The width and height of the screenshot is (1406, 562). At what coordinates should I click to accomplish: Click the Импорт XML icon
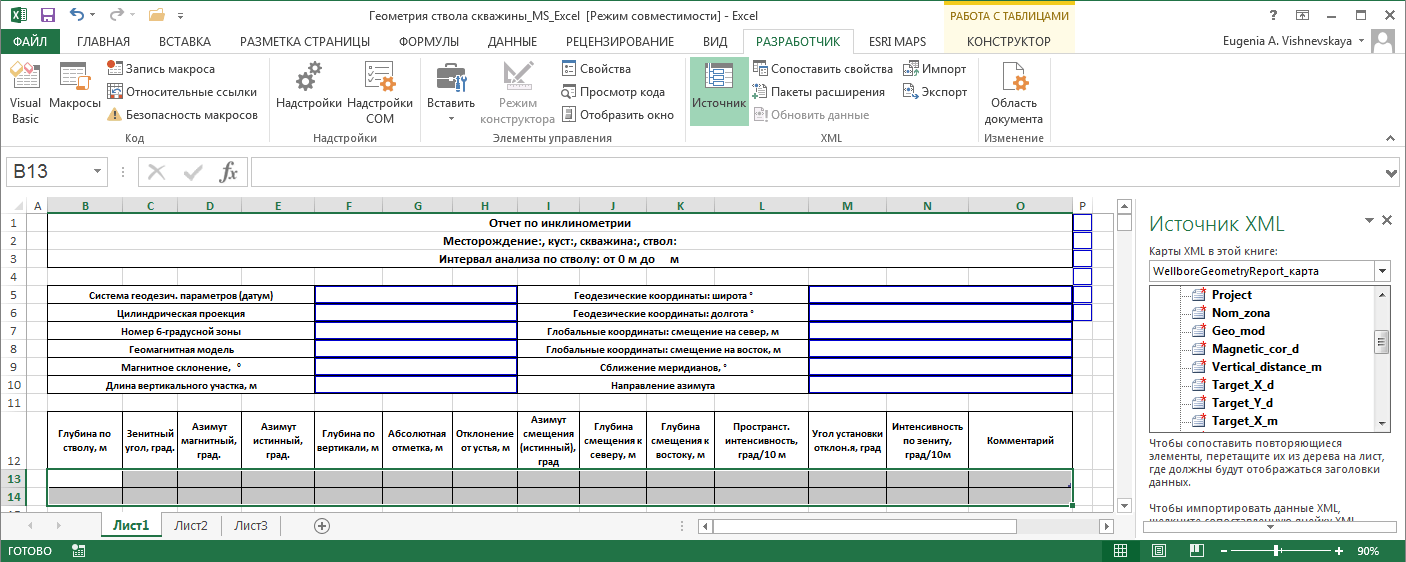(x=934, y=69)
